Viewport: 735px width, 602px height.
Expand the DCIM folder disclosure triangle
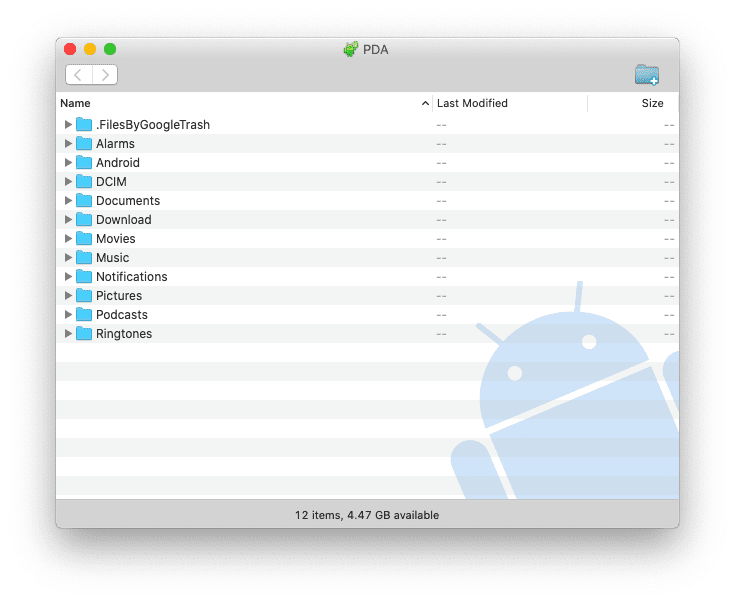click(x=68, y=181)
